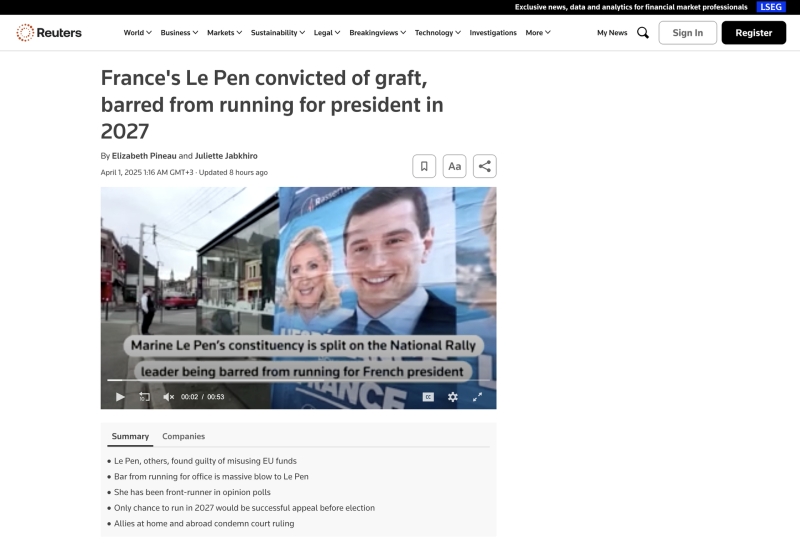The image size is (800, 547).
Task: Switch to the Companies tab
Action: click(x=183, y=436)
